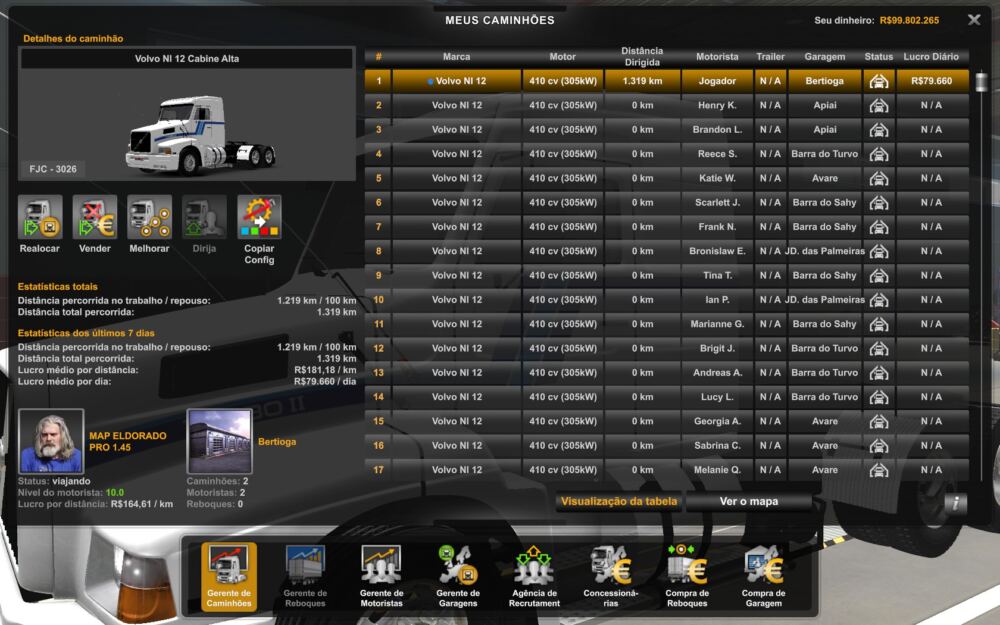1000x625 pixels.
Task: Click the Copiar Config icon
Action: 259,217
